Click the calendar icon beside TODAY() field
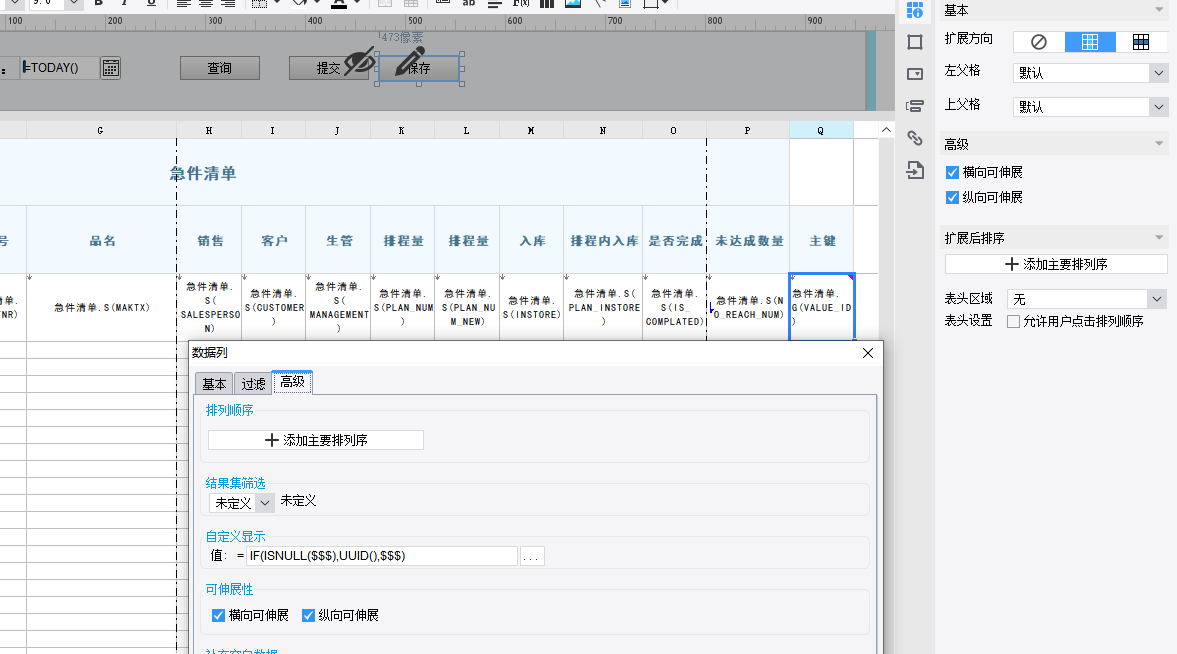The width and height of the screenshot is (1177, 654). 110,68
